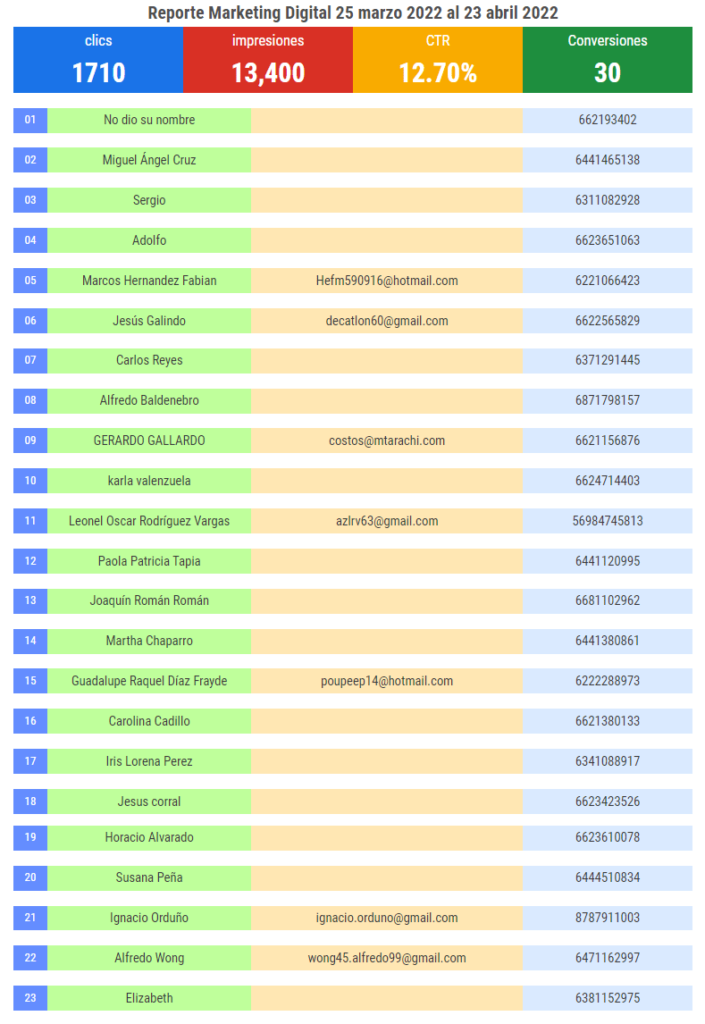Click email costos@mtarachi.com
Screen dimensions: 705x1024
click(387, 441)
